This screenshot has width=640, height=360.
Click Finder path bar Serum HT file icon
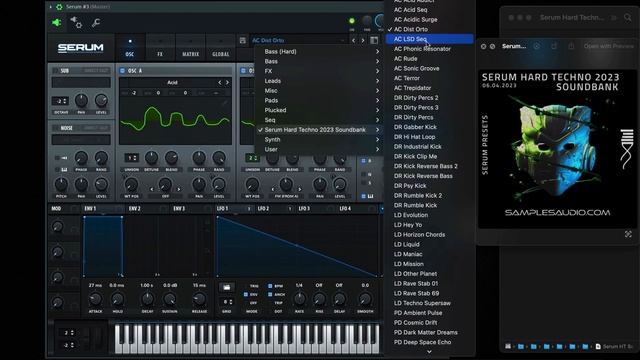598,346
